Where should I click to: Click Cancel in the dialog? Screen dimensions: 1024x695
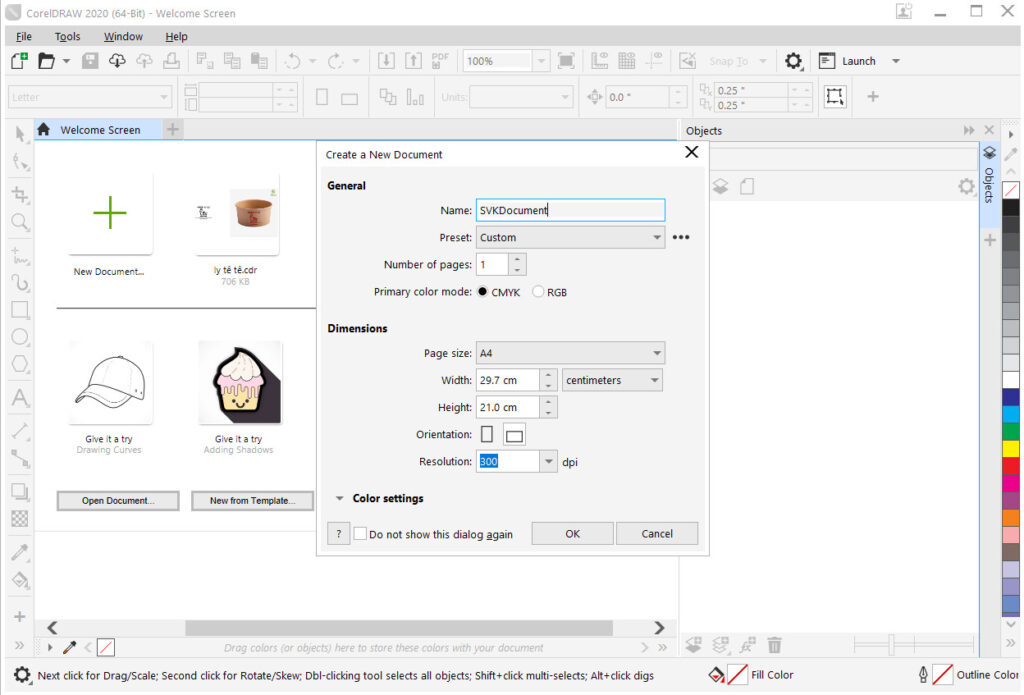coord(657,534)
